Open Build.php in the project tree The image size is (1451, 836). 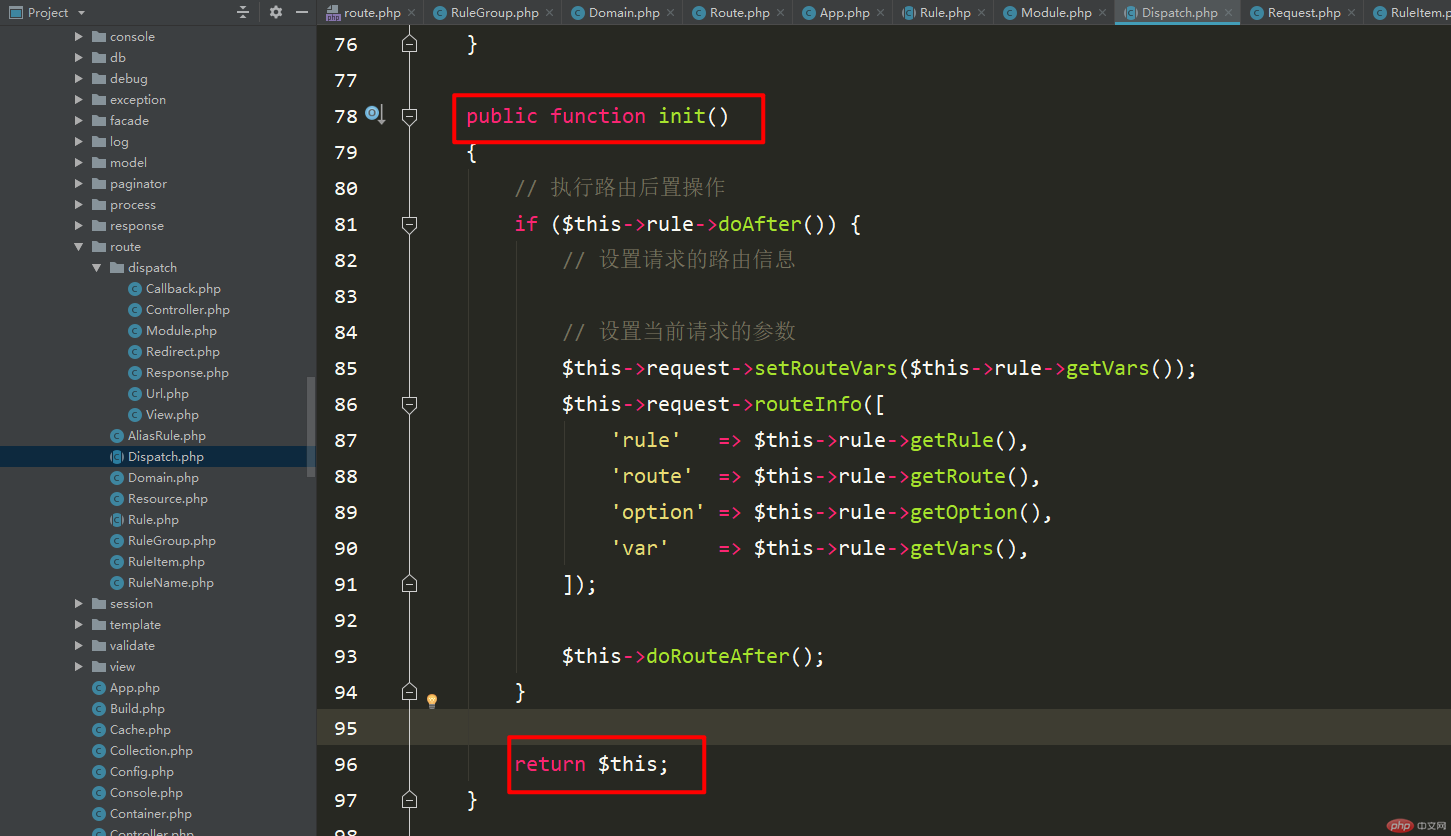click(128, 708)
